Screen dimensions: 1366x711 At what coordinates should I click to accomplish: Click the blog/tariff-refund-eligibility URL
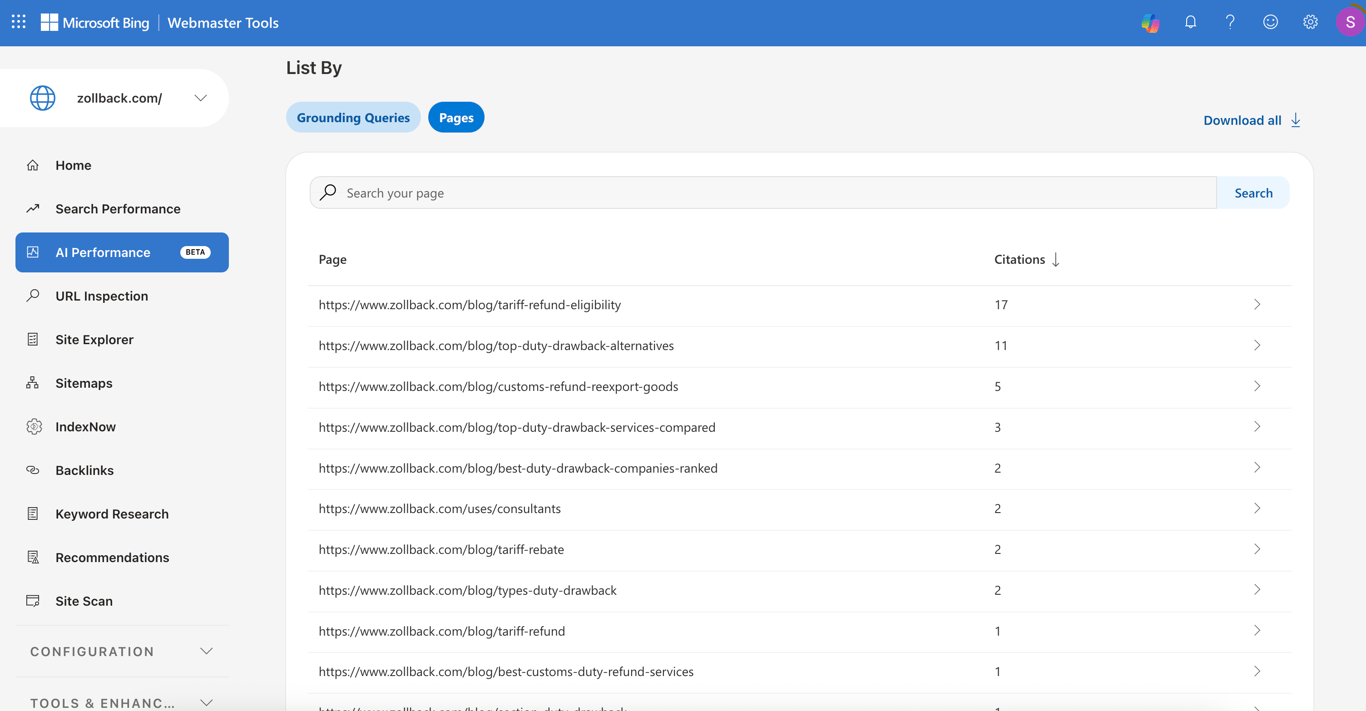[x=470, y=304]
